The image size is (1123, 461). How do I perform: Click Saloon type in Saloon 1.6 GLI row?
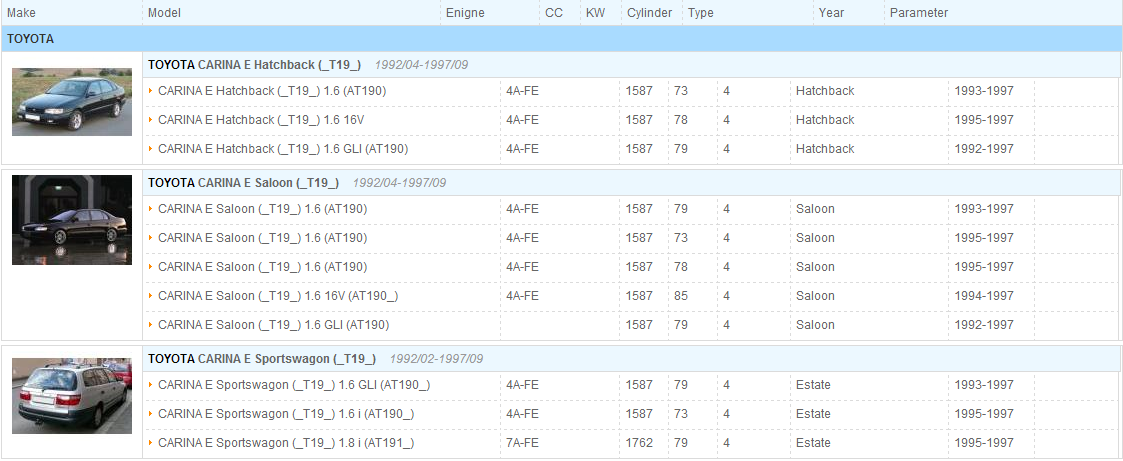coord(815,325)
